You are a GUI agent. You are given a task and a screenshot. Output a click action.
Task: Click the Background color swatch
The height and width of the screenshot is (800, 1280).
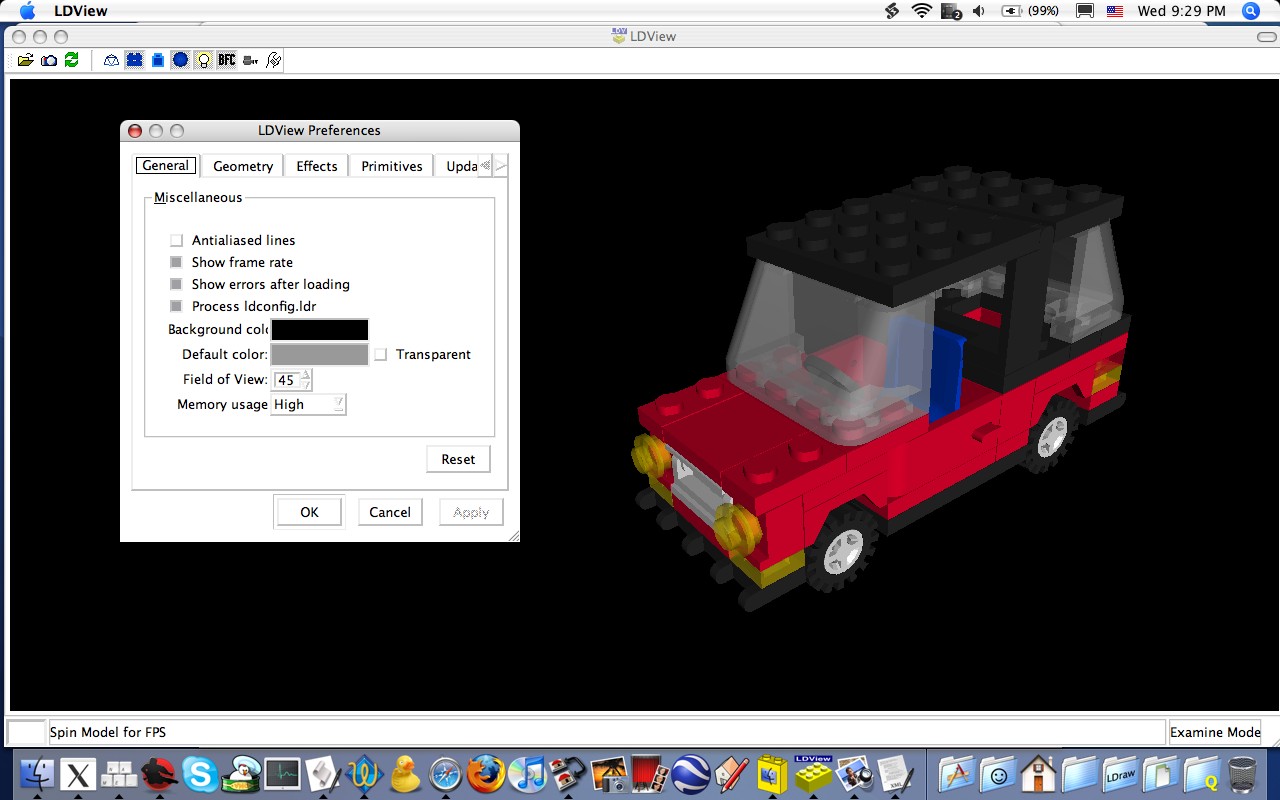pos(319,329)
